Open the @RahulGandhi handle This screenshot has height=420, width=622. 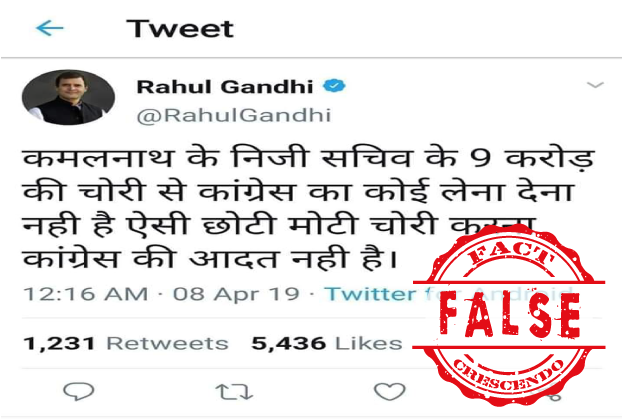[x=234, y=115]
